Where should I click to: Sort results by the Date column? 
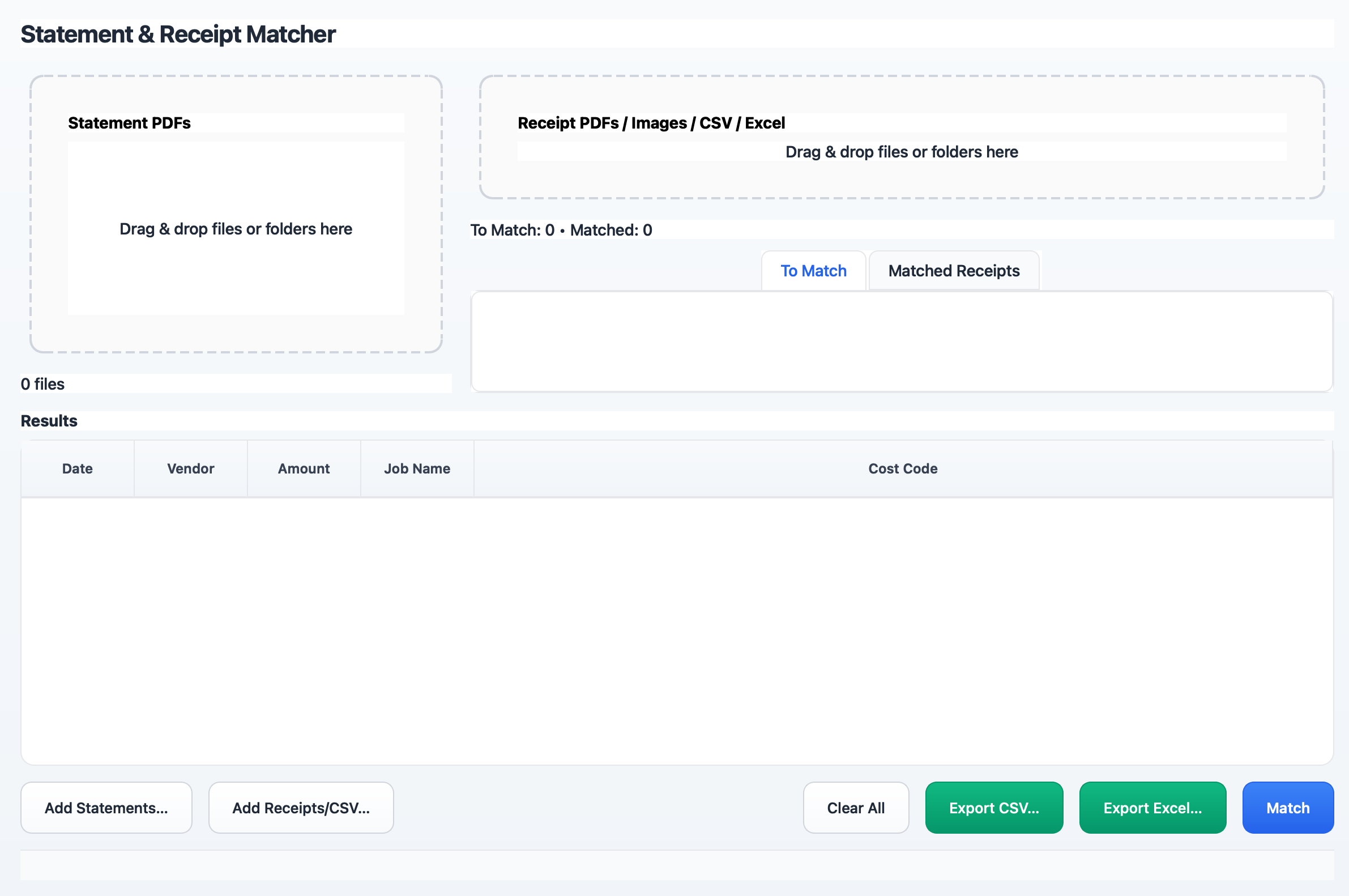click(x=76, y=468)
